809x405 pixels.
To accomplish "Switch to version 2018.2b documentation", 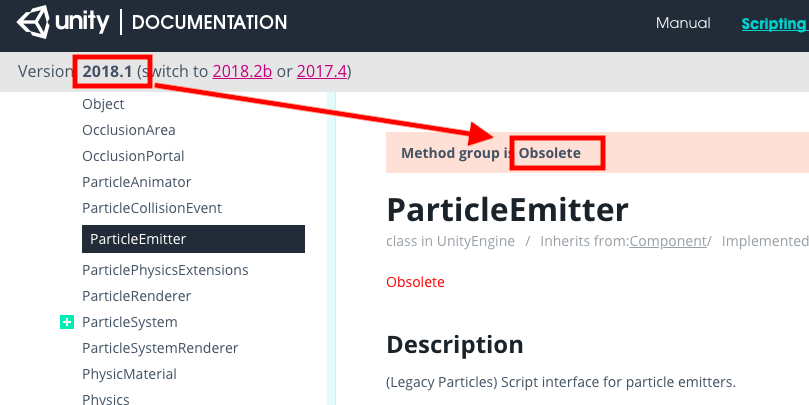I will click(242, 71).
